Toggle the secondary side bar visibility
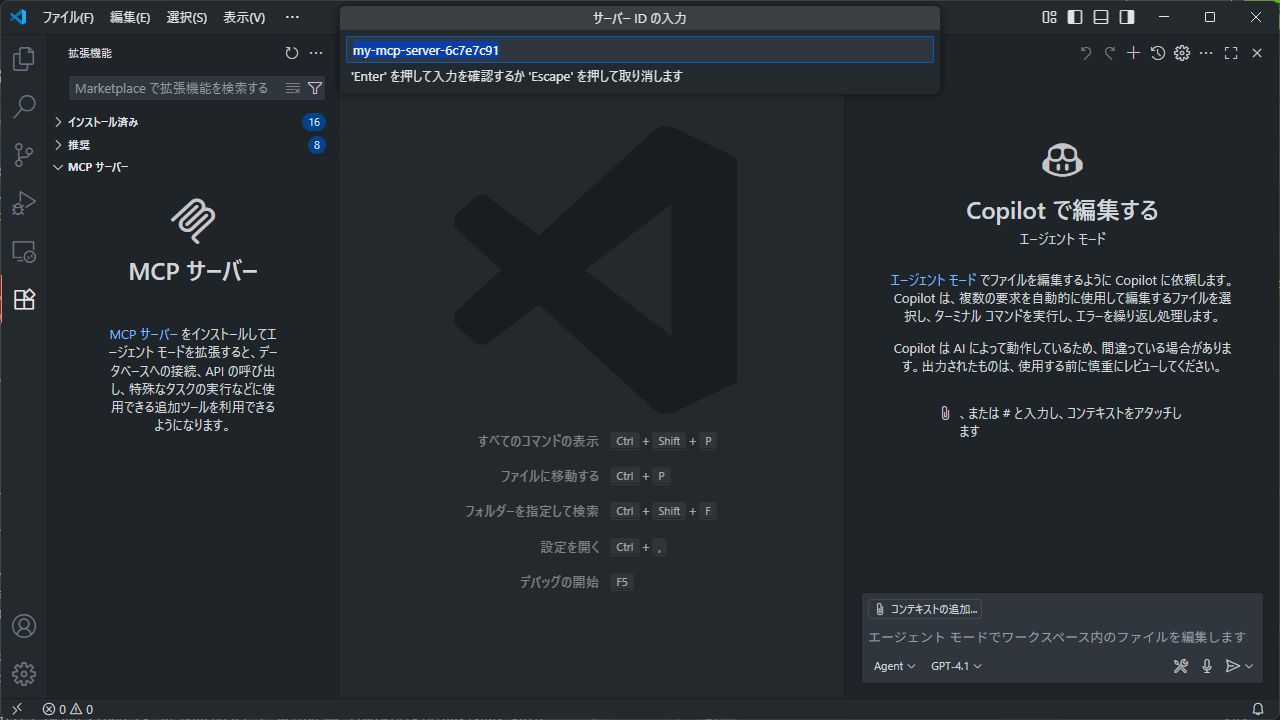Image resolution: width=1280 pixels, height=720 pixels. 1127,17
